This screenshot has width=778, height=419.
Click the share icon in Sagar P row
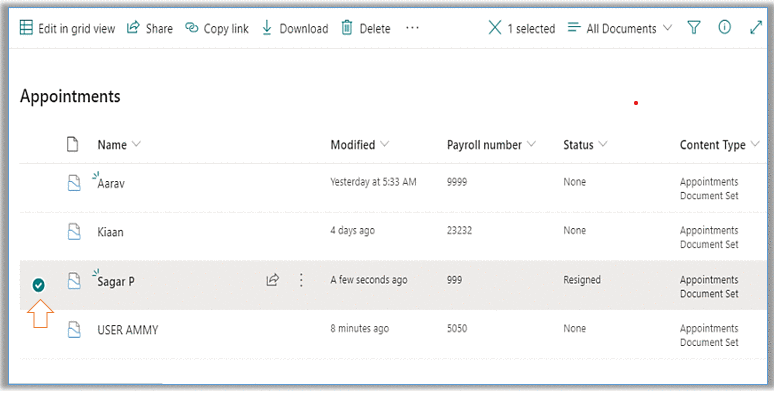272,280
